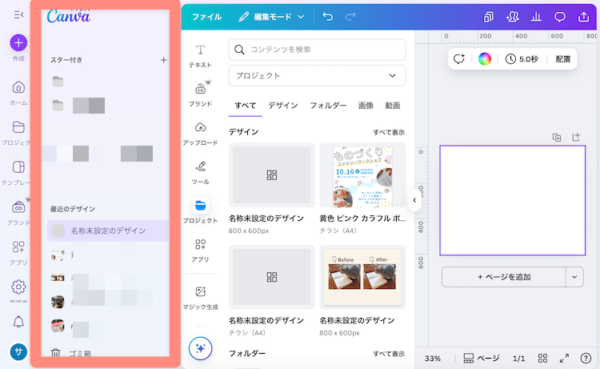The image size is (600, 369).
Task: Open the comments speech bubble icon
Action: click(x=560, y=16)
